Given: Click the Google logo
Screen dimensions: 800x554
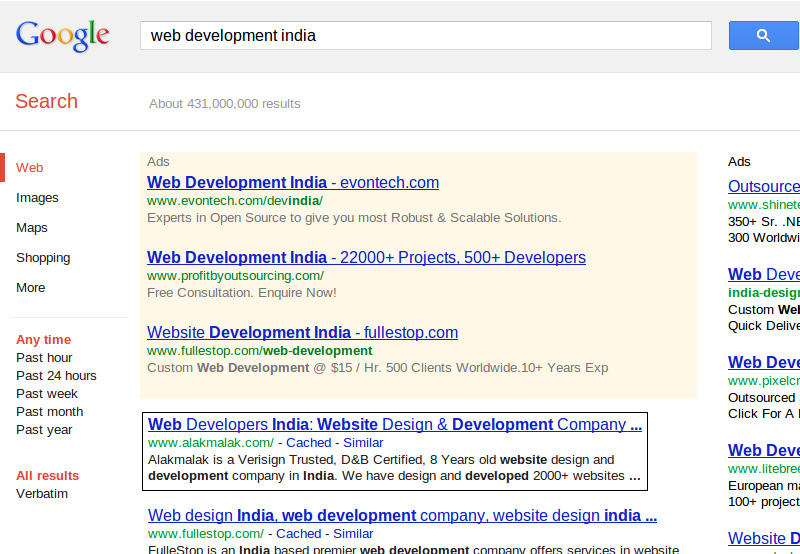Looking at the screenshot, I should point(62,36).
